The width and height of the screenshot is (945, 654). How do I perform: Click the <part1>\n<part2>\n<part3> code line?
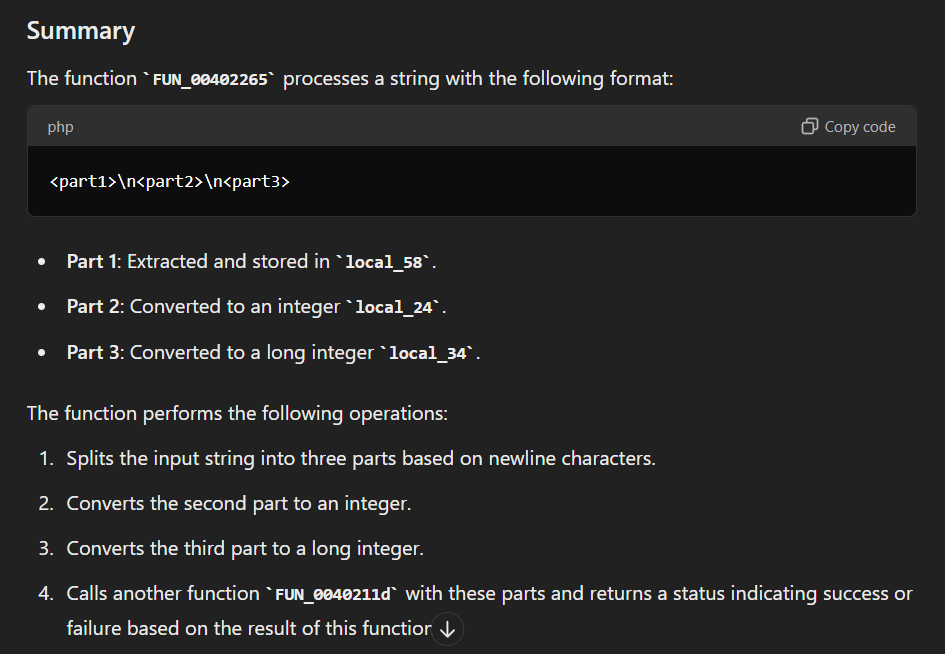(x=169, y=182)
